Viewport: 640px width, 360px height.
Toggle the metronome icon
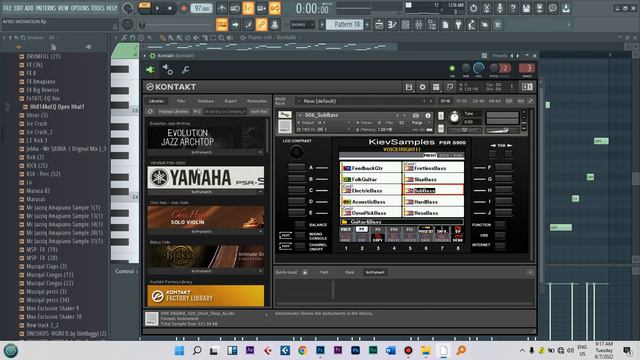[222, 8]
